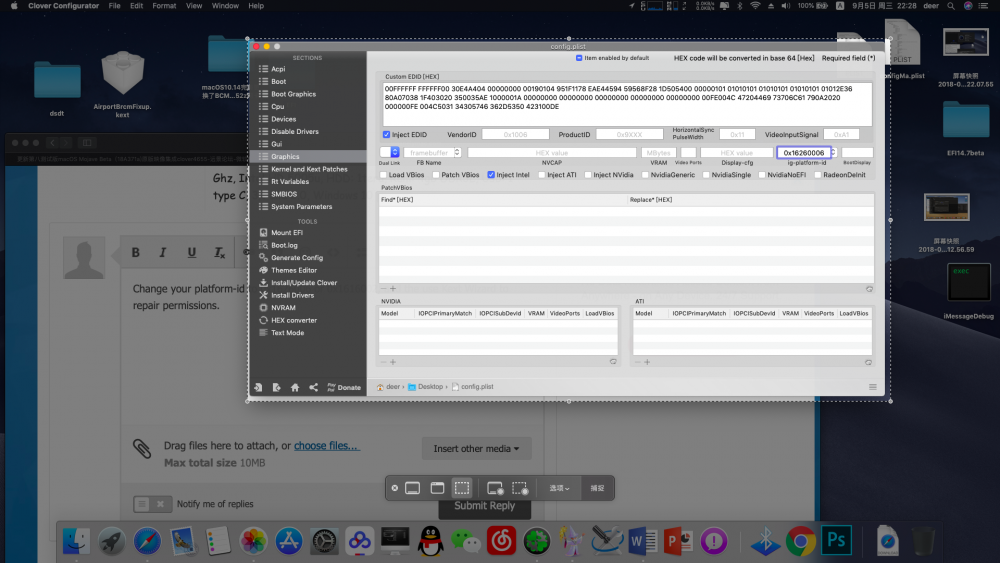1000x563 pixels.
Task: Click the choose files link in browser
Action: click(x=326, y=446)
